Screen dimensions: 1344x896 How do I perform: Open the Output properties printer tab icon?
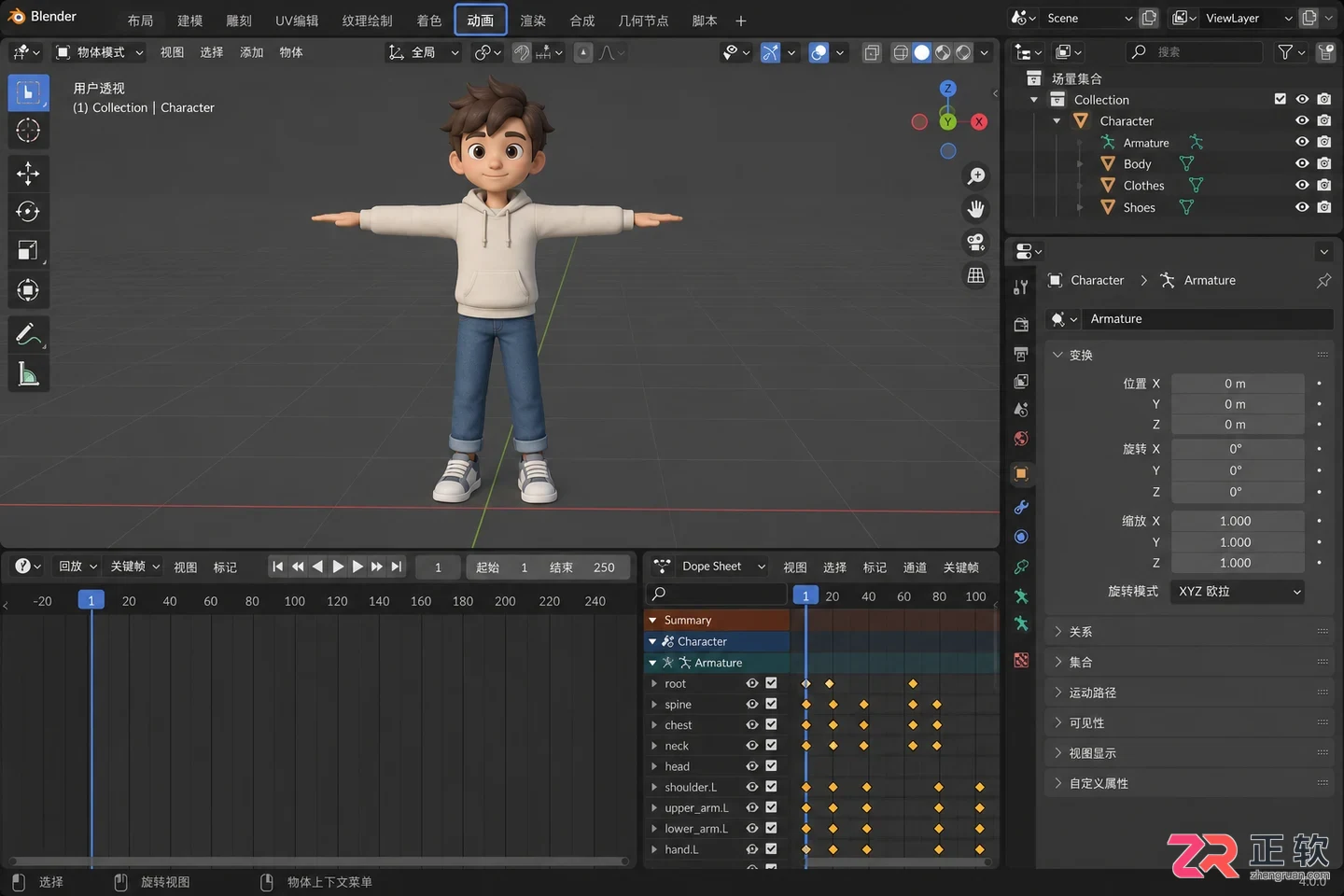point(1021,354)
